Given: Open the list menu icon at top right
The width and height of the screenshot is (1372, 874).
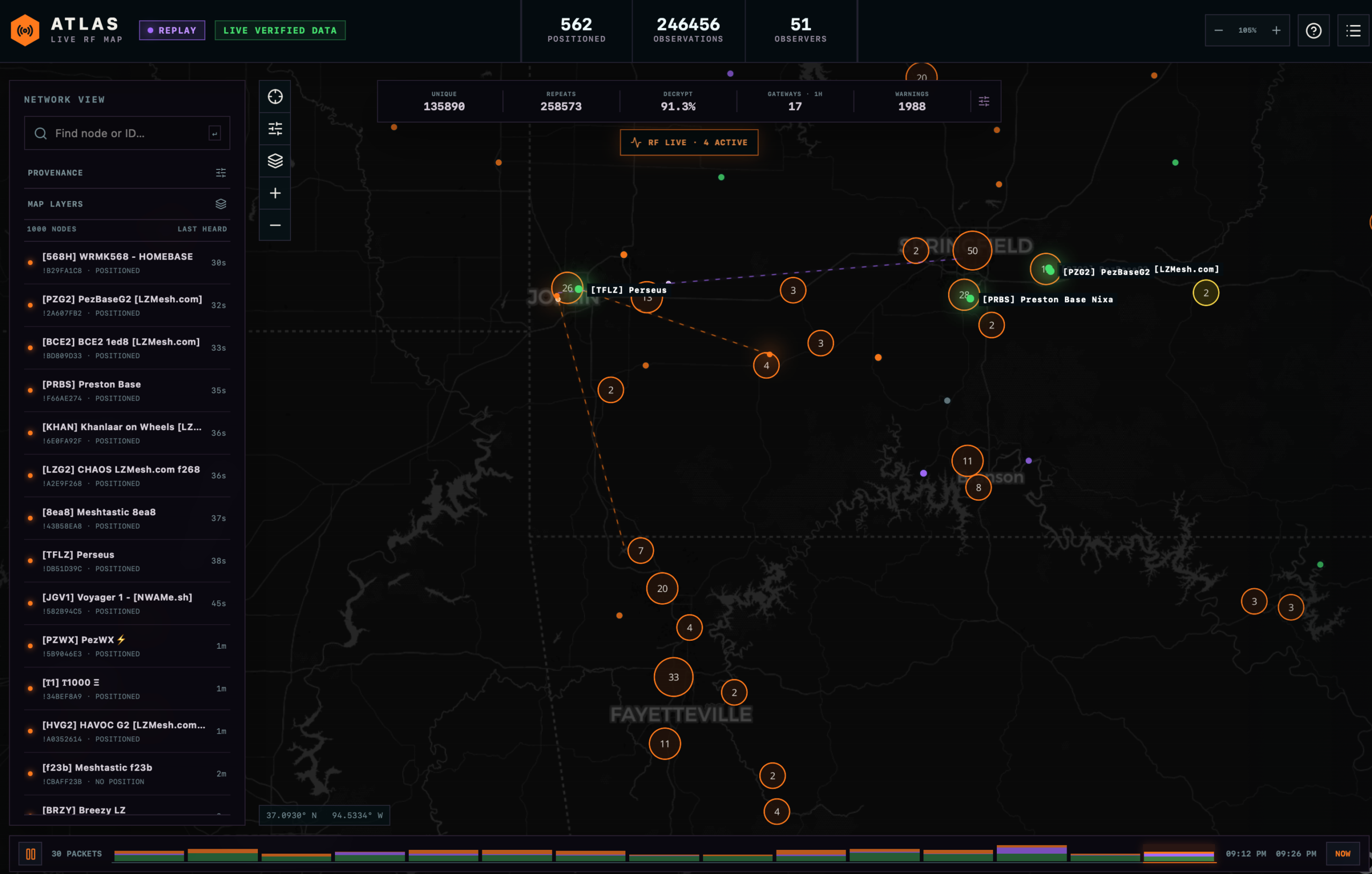Looking at the screenshot, I should (x=1353, y=30).
